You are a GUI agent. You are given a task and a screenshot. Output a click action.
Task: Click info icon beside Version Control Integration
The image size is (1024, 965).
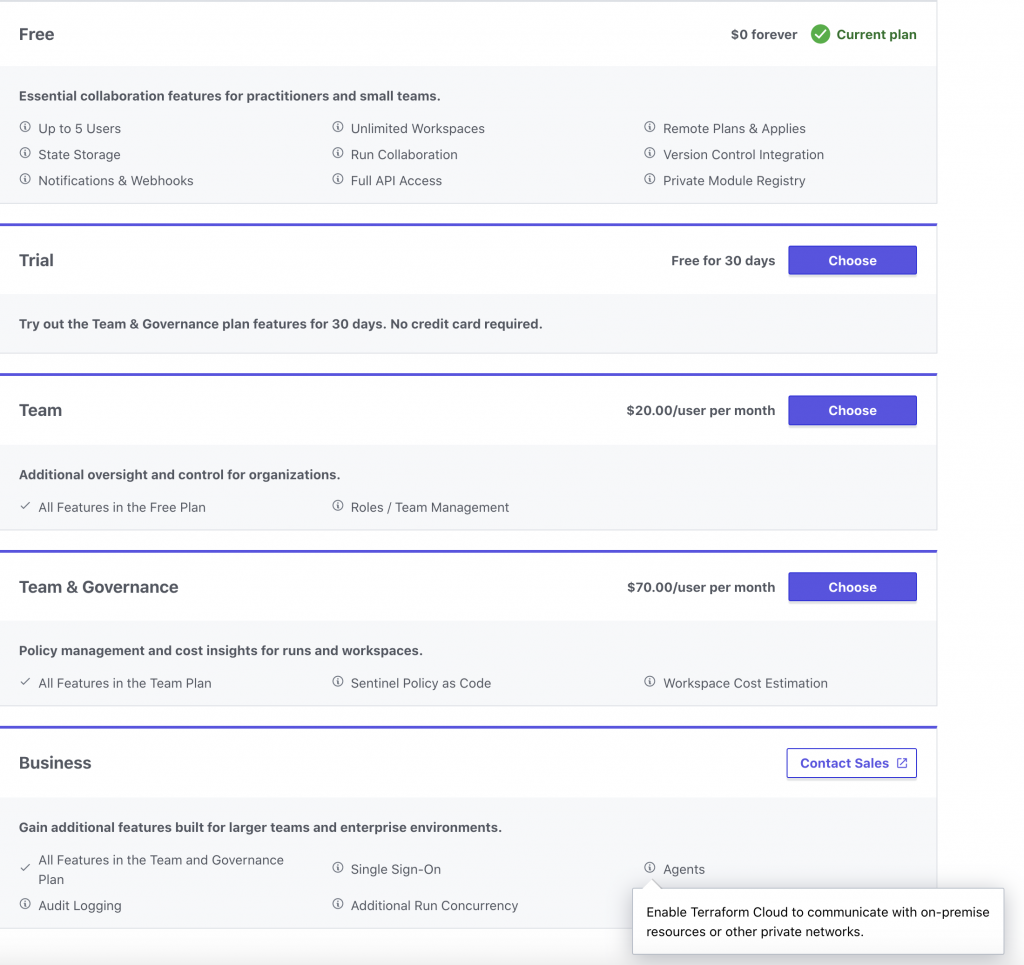(x=650, y=154)
